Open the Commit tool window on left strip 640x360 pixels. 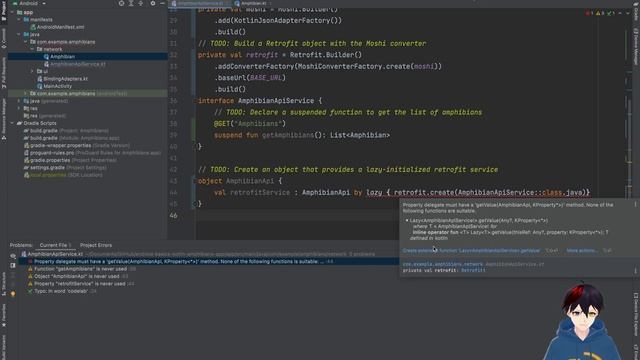(4, 39)
